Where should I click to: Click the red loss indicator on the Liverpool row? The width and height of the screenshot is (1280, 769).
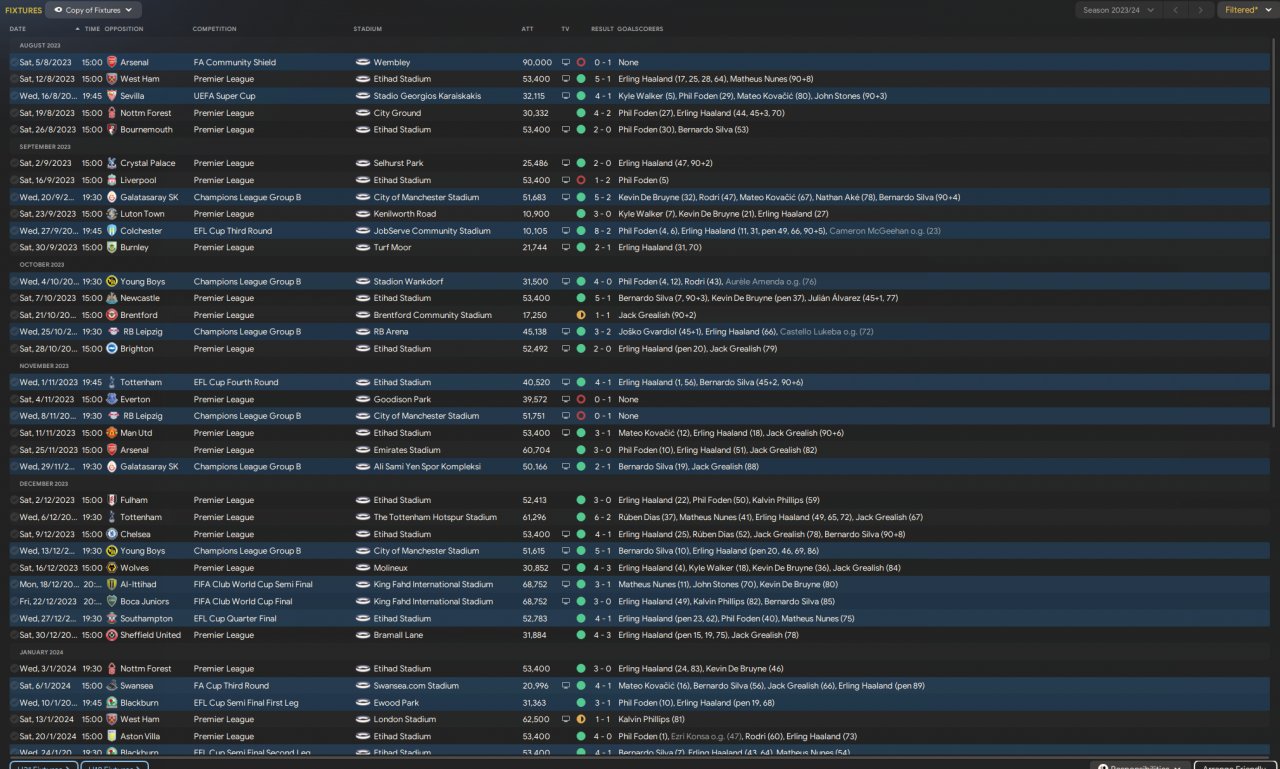click(x=581, y=180)
